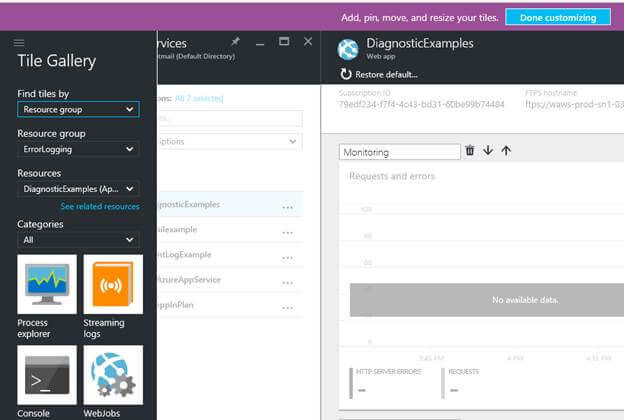Viewport: 624px width, 420px height.
Task: Open the Find tiles by dropdown
Action: tap(78, 109)
